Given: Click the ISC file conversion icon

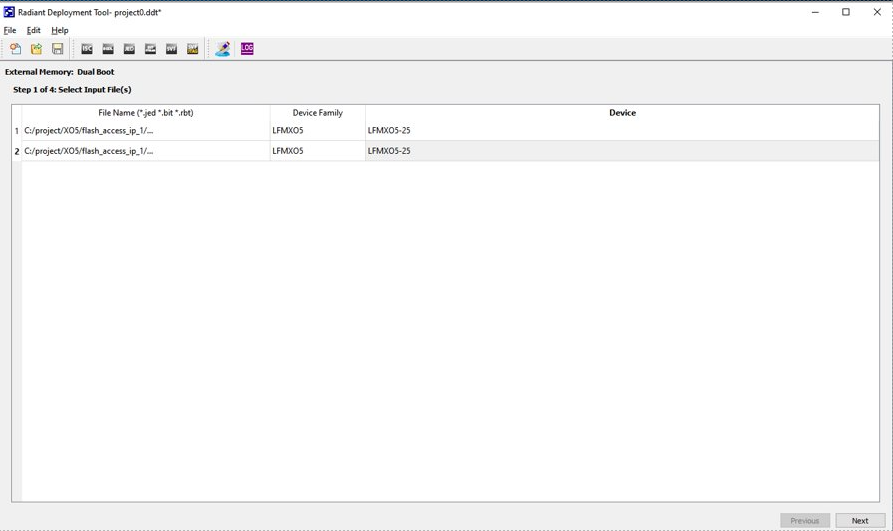Looking at the screenshot, I should point(87,49).
